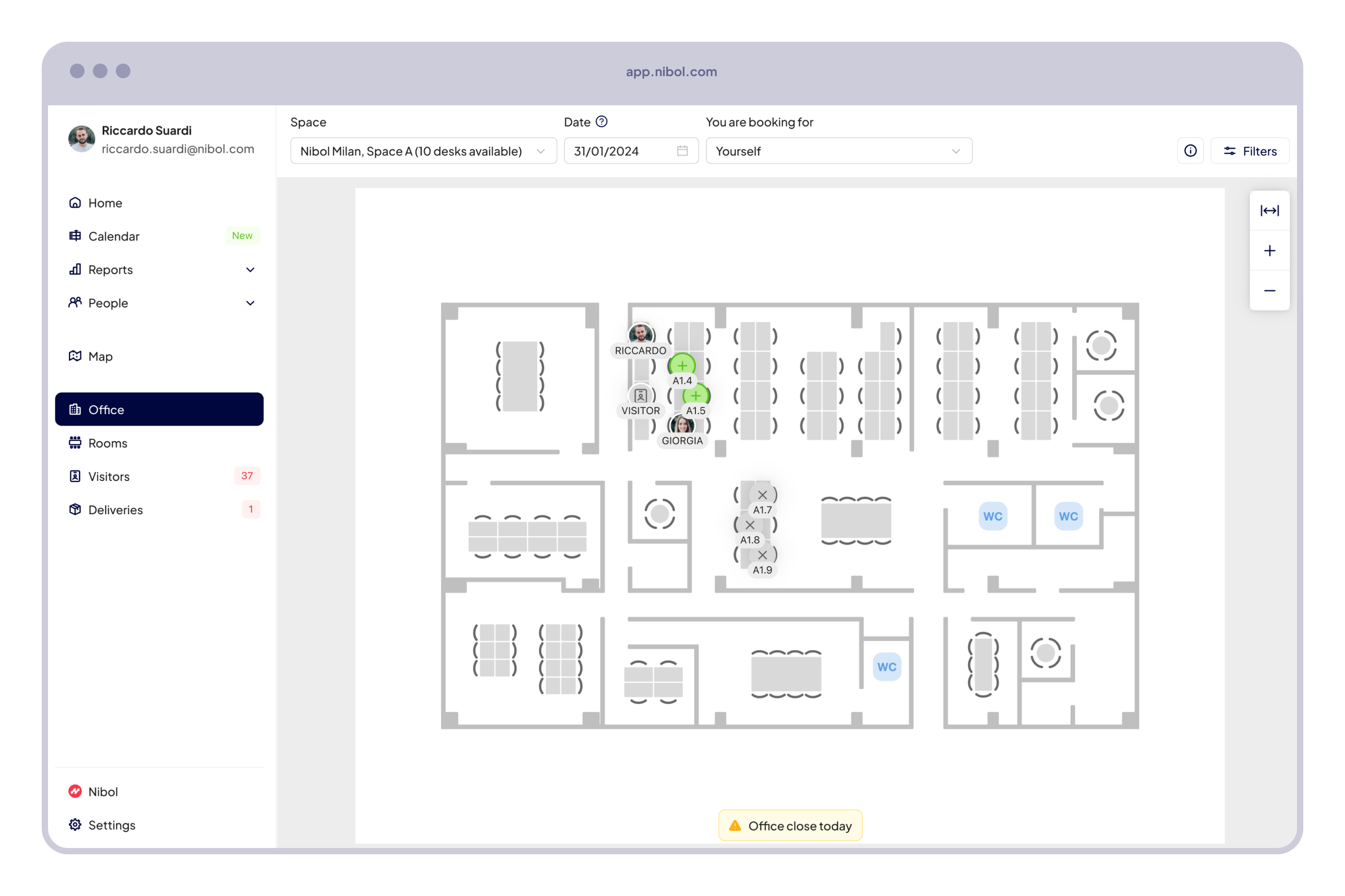Zoom out of the floor plan
This screenshot has width=1345, height=896.
(x=1269, y=290)
